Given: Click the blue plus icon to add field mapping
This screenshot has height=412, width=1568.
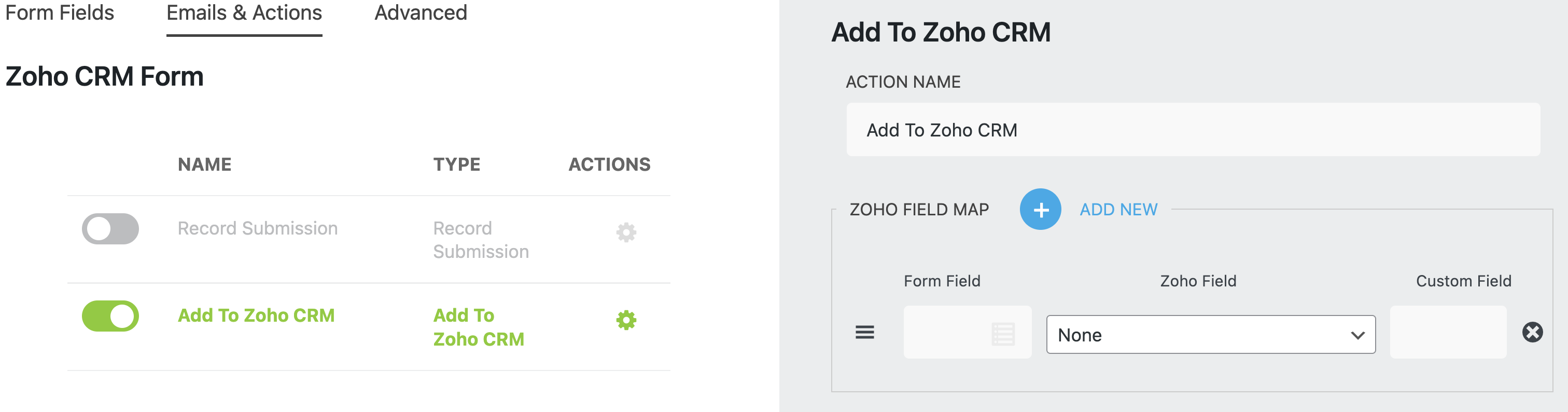Looking at the screenshot, I should (x=1040, y=209).
